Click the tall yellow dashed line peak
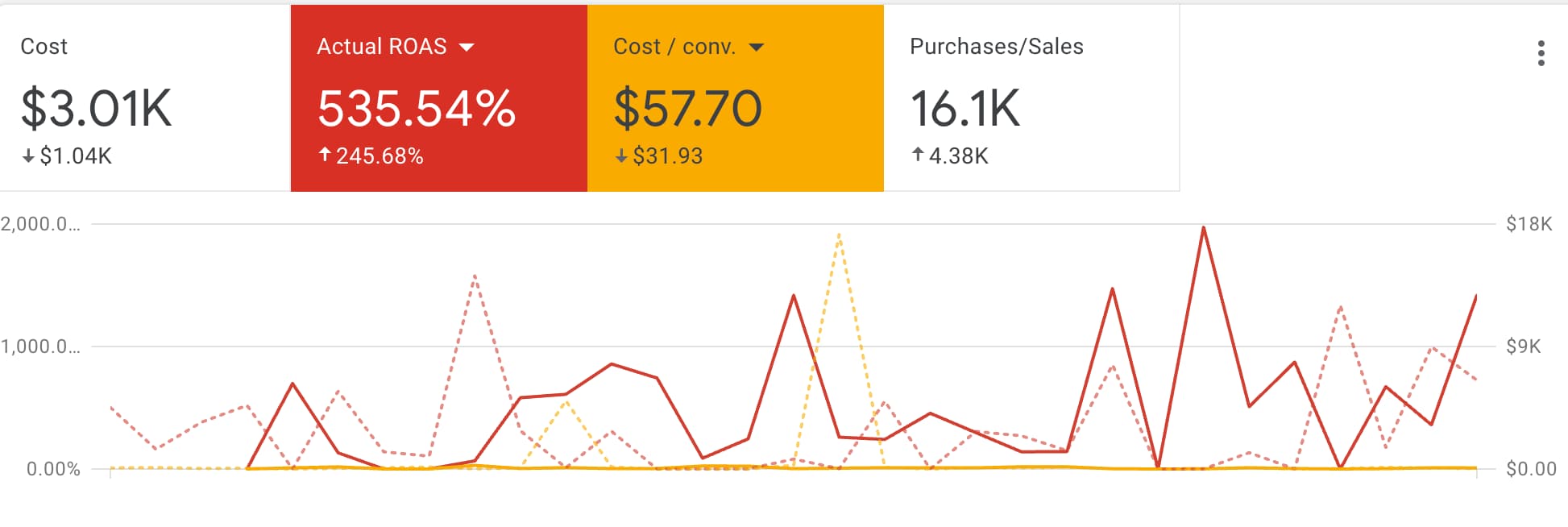The height and width of the screenshot is (527, 1568). [x=839, y=236]
